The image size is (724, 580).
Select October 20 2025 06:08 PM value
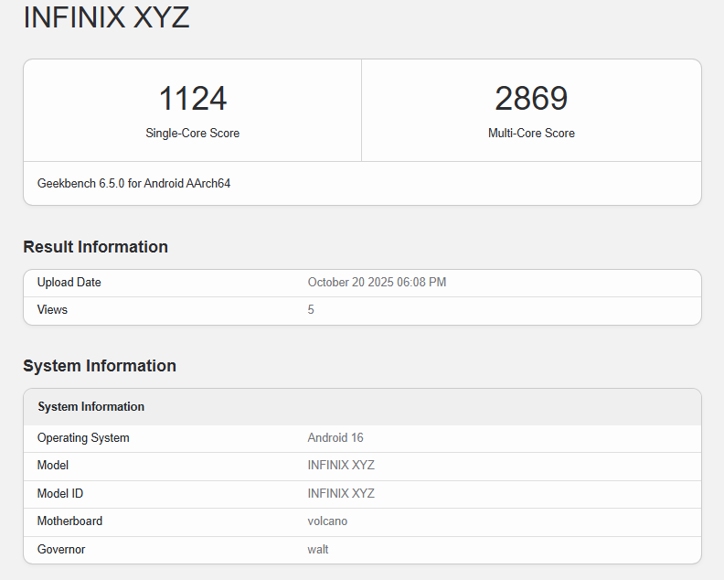tap(377, 282)
